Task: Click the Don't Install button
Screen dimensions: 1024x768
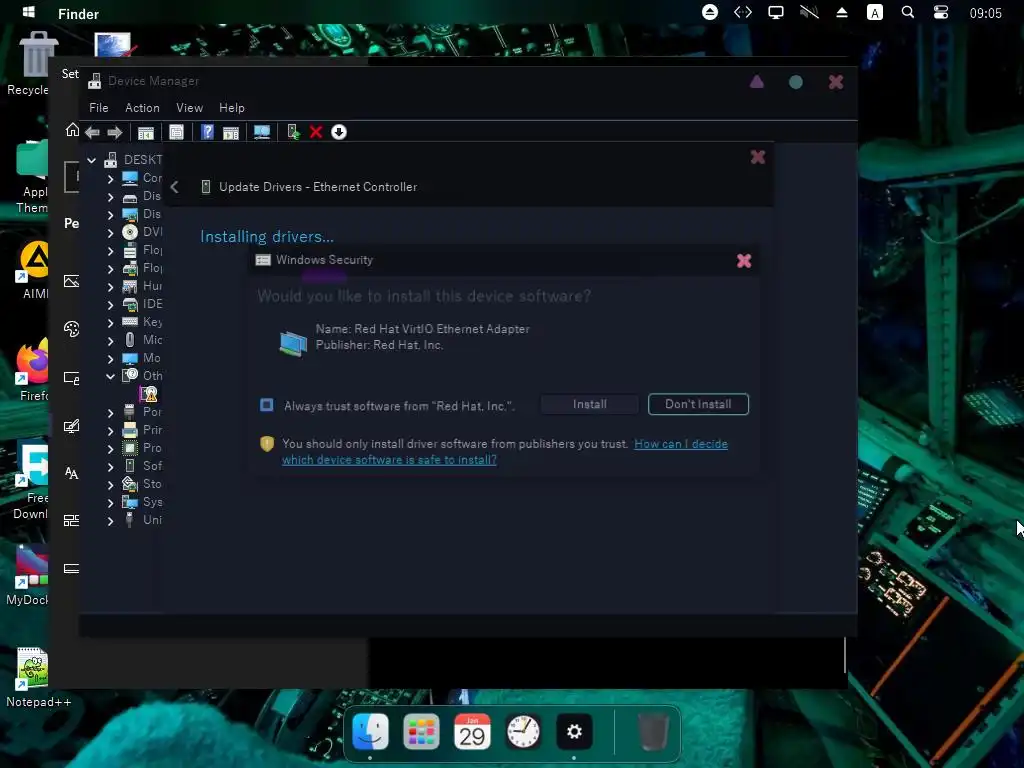Action: click(x=698, y=404)
